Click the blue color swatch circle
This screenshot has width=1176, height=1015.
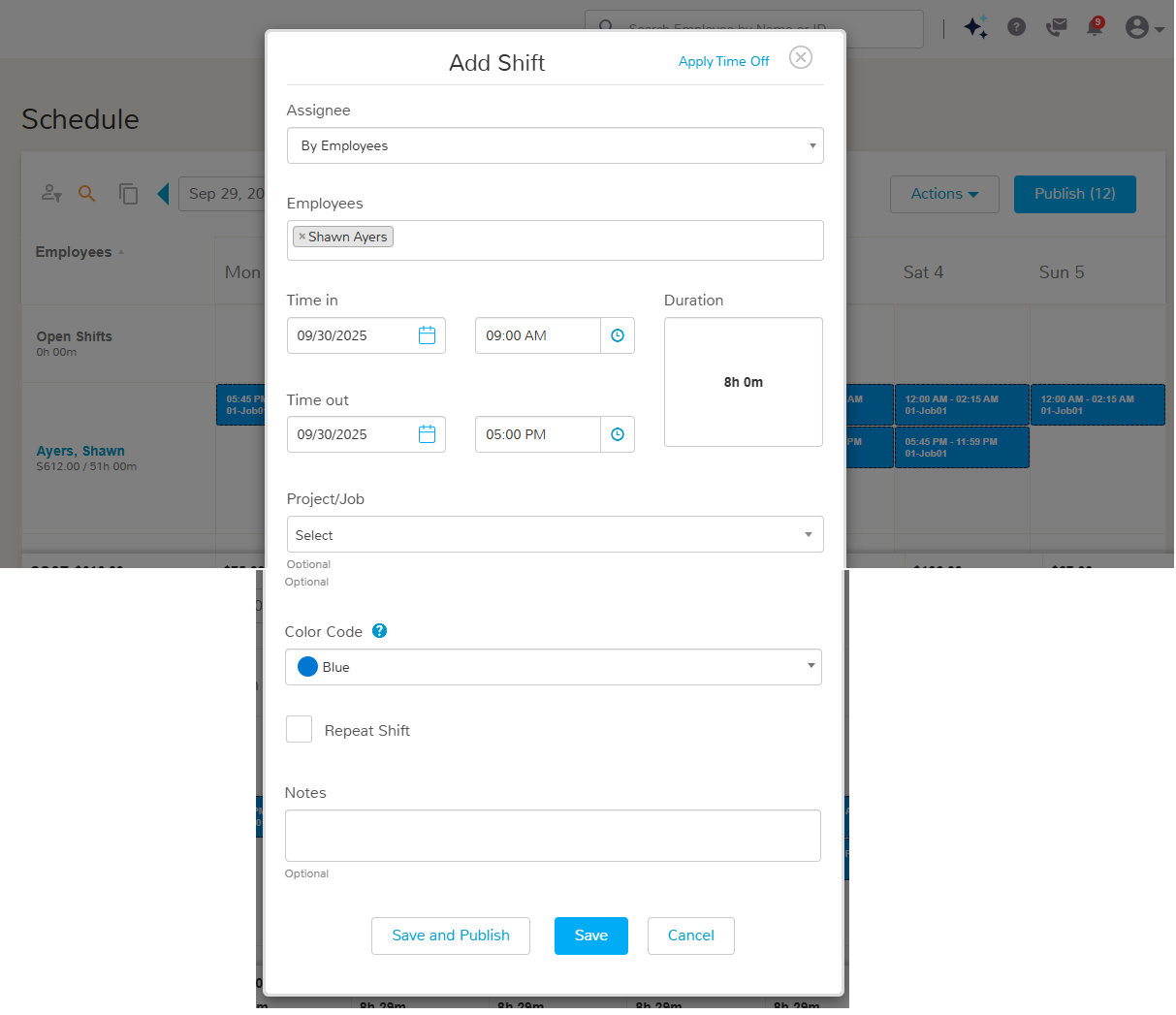(x=307, y=667)
